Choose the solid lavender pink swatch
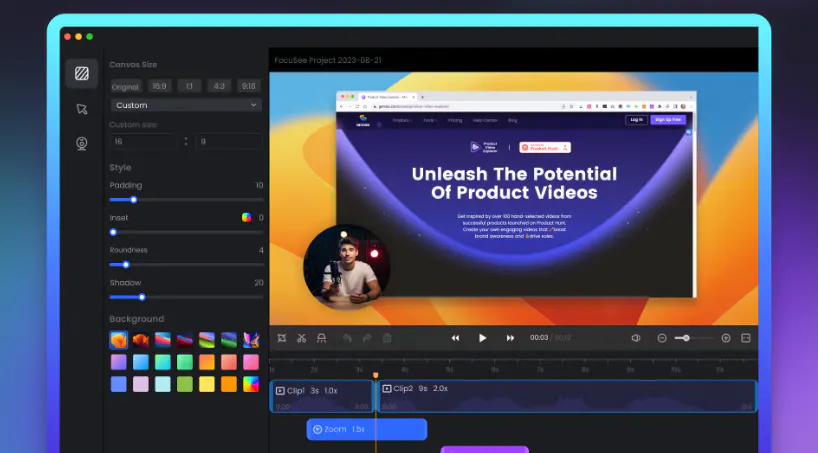The image size is (818, 453). coord(141,384)
